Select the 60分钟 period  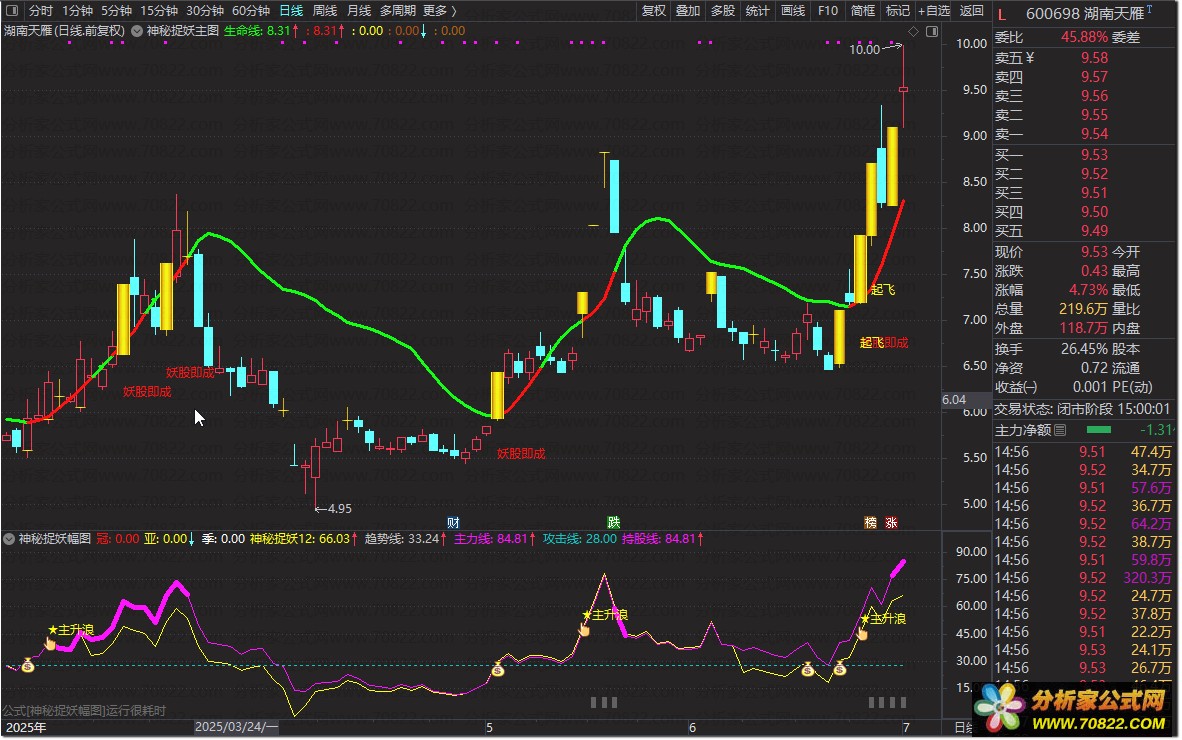tap(251, 11)
